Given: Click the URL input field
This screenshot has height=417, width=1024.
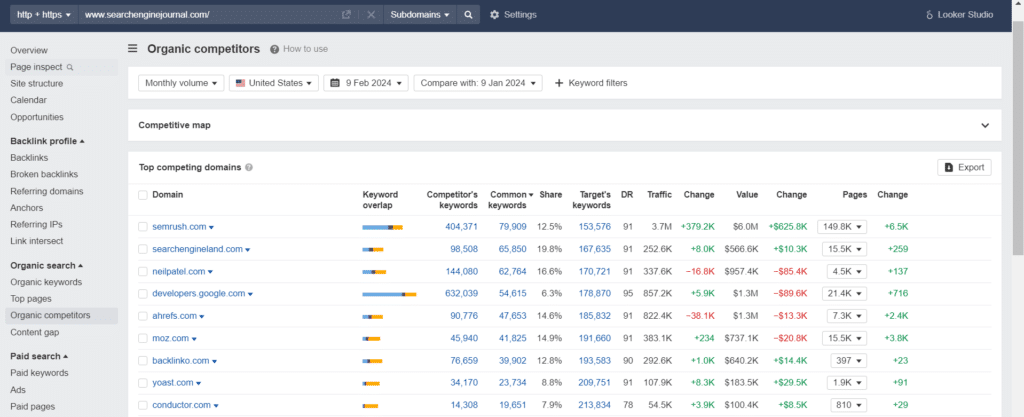Looking at the screenshot, I should (x=209, y=14).
